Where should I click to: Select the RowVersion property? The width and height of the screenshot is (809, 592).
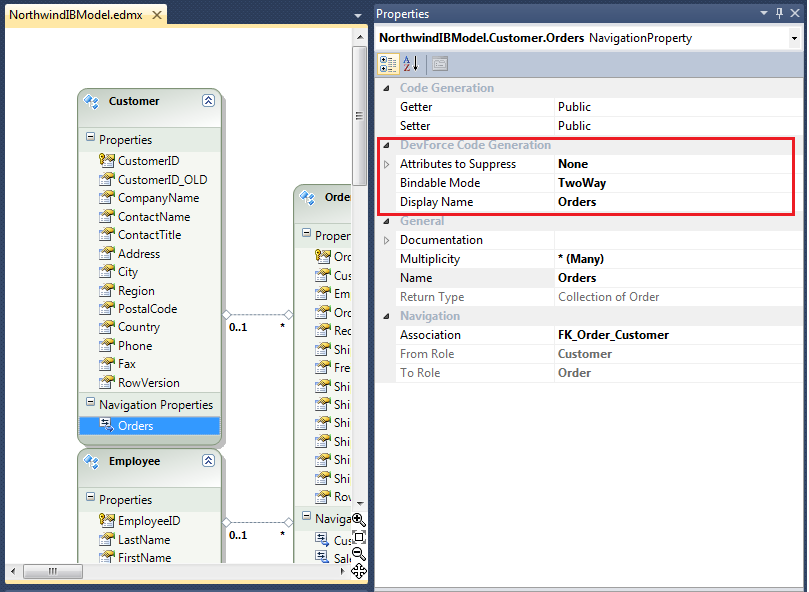click(x=149, y=383)
